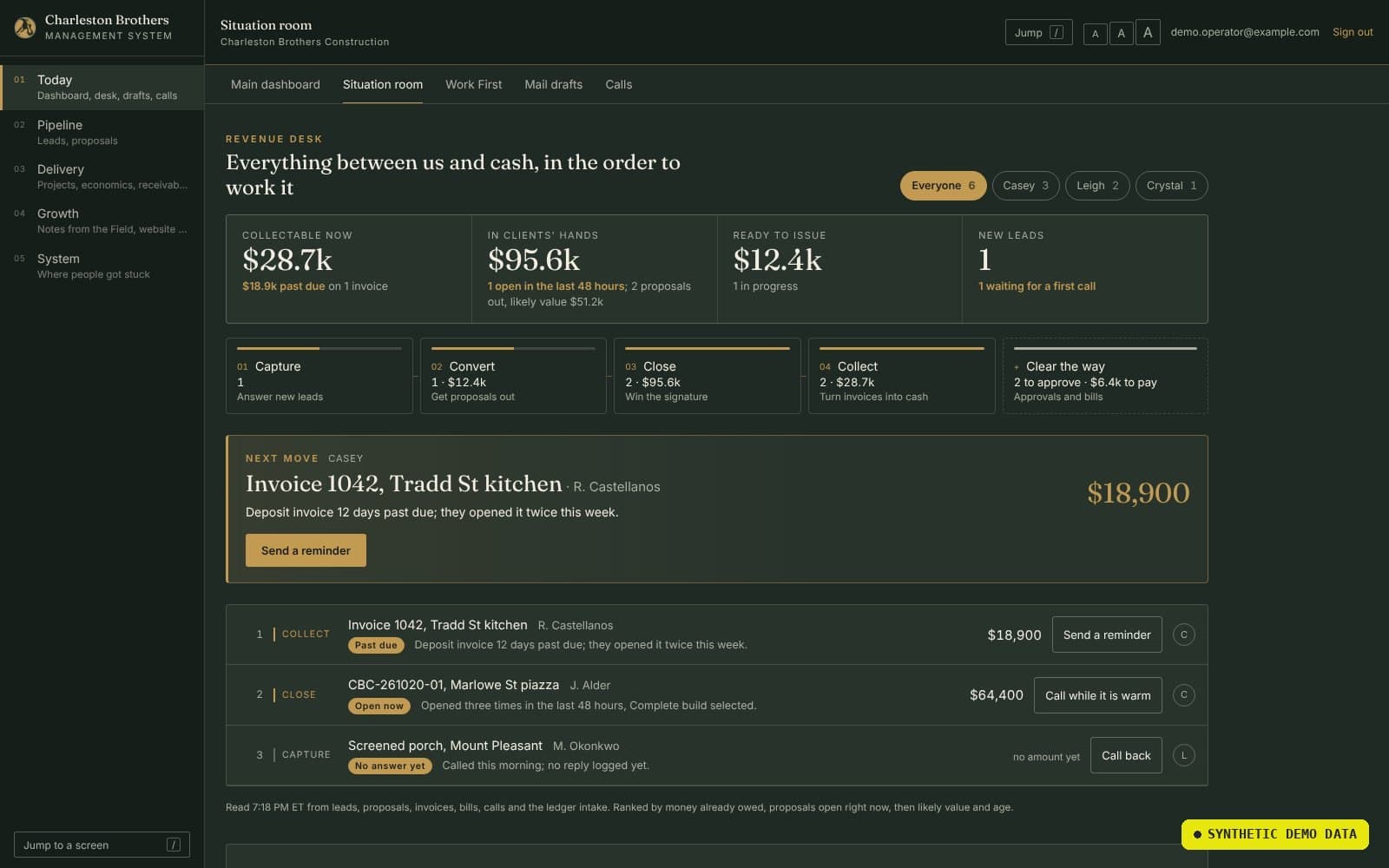Open the Clear the way card

tap(1105, 376)
